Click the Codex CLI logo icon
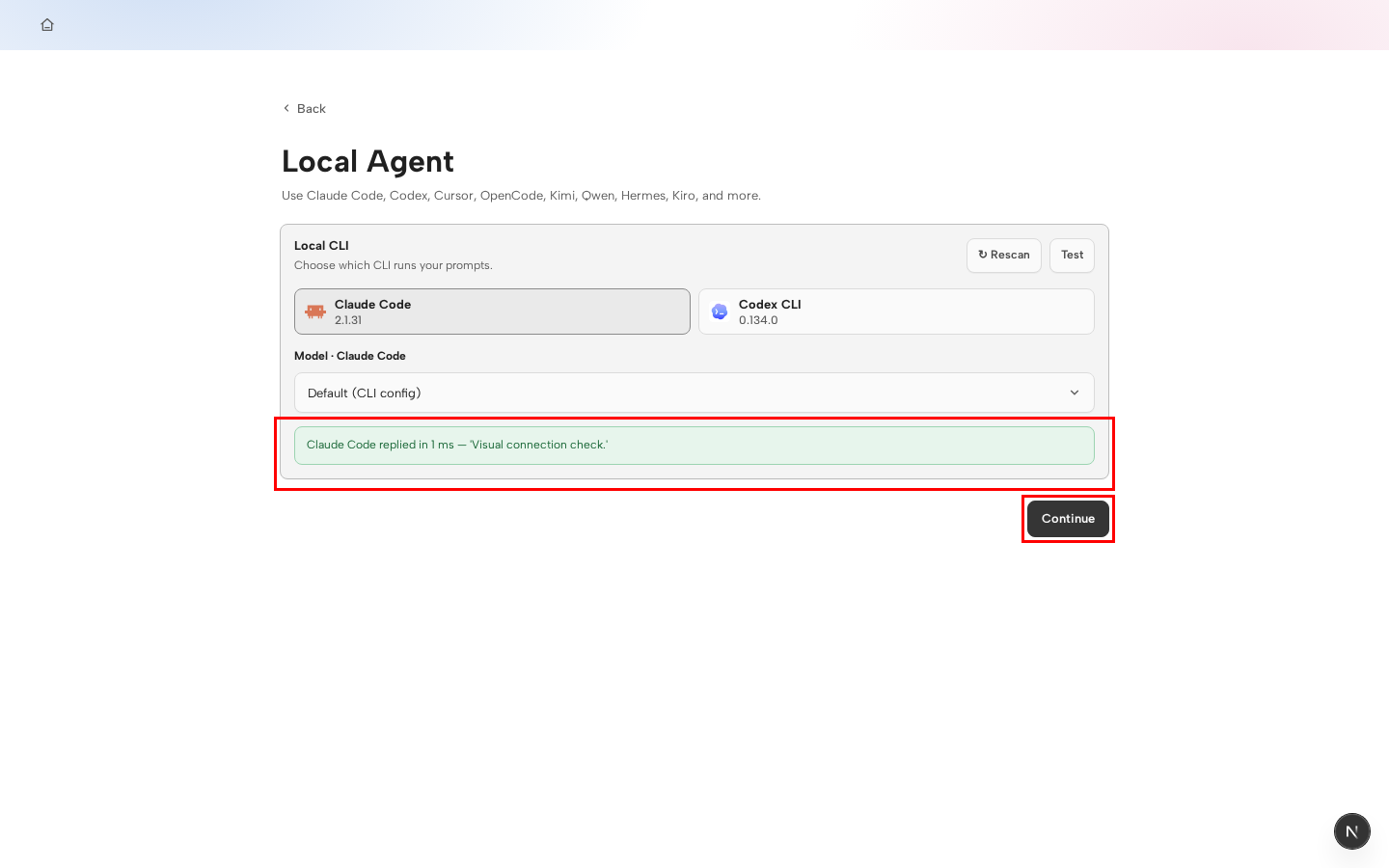This screenshot has height=868, width=1389. [x=720, y=312]
